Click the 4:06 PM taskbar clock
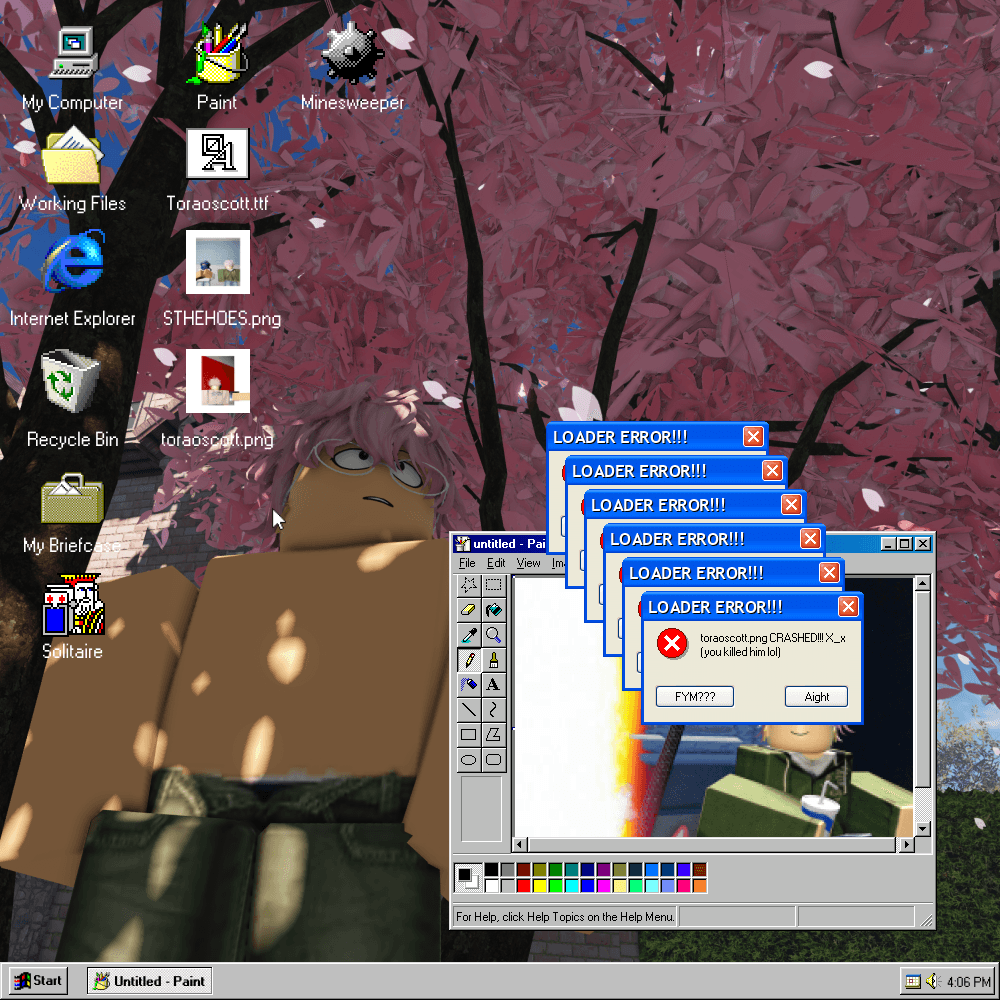1000x1000 pixels. tap(969, 982)
